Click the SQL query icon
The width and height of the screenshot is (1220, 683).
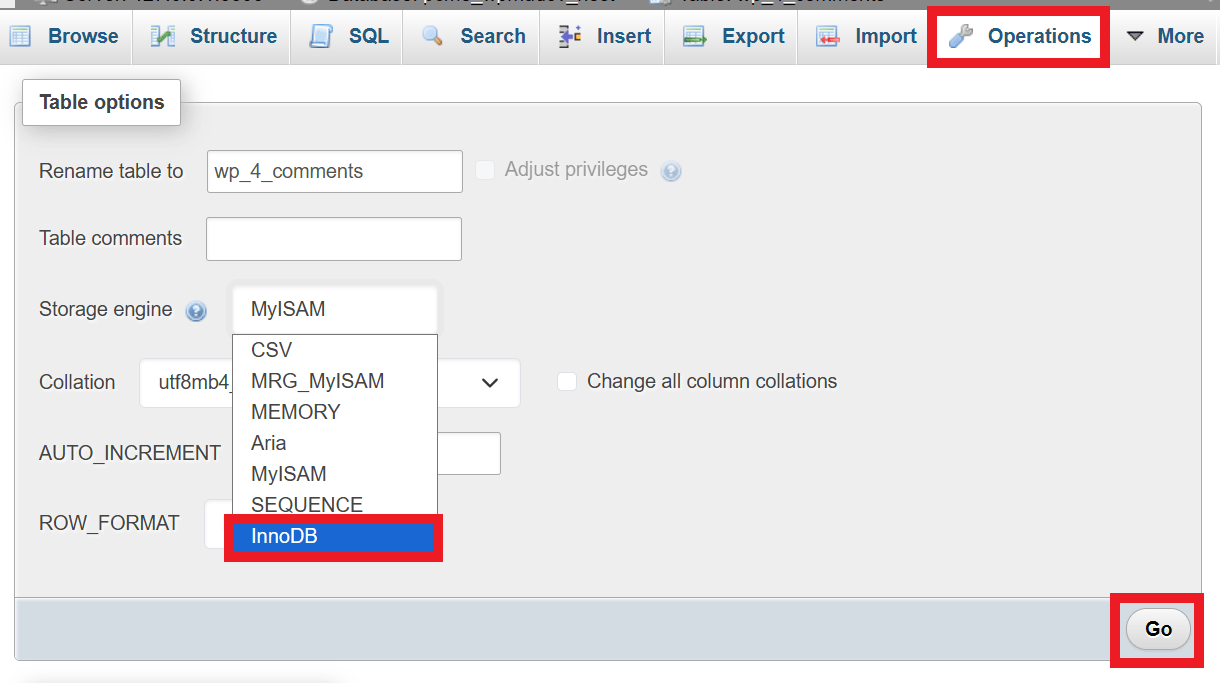tap(321, 36)
